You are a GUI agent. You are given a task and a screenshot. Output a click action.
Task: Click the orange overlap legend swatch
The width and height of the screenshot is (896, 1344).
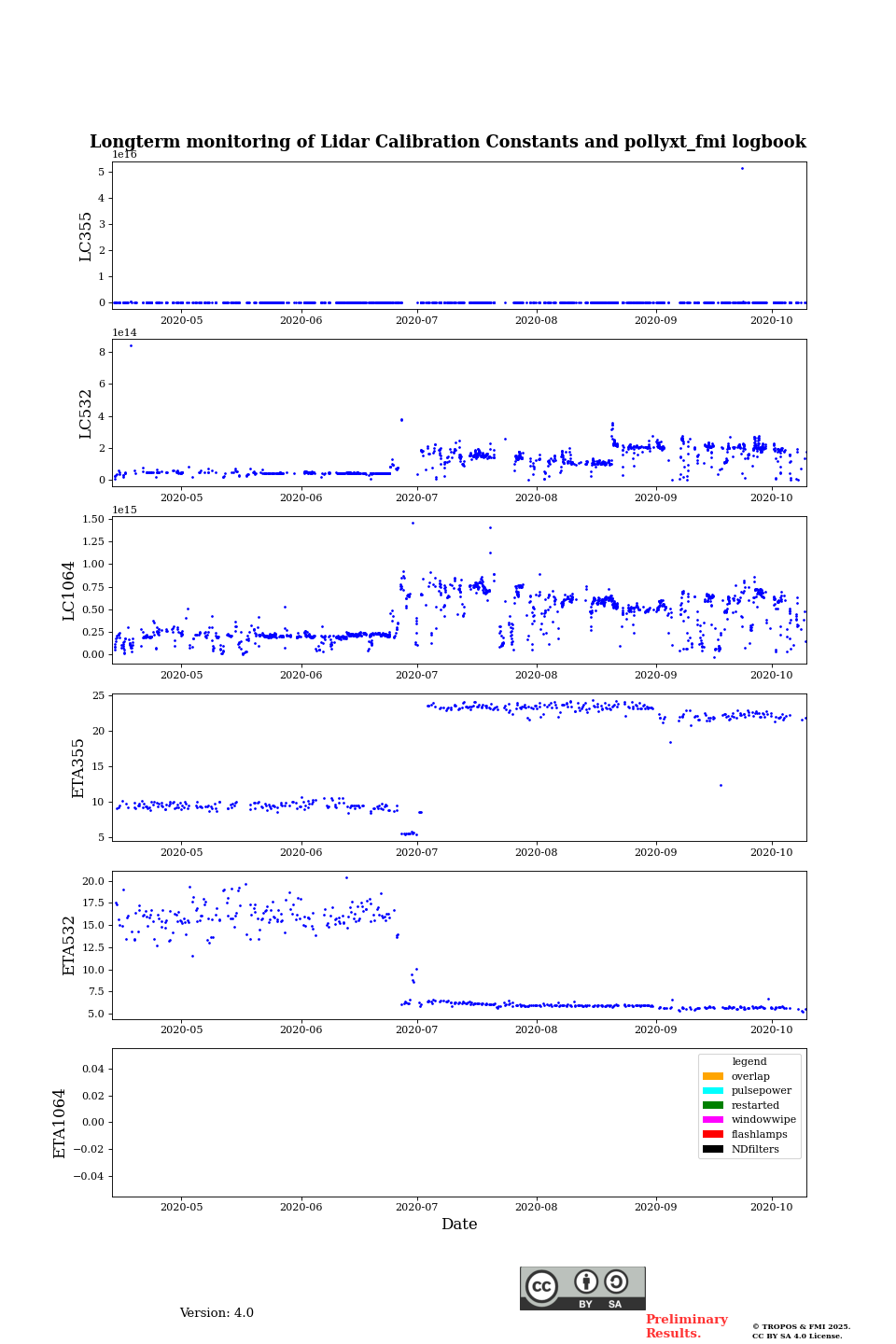coord(712,1076)
